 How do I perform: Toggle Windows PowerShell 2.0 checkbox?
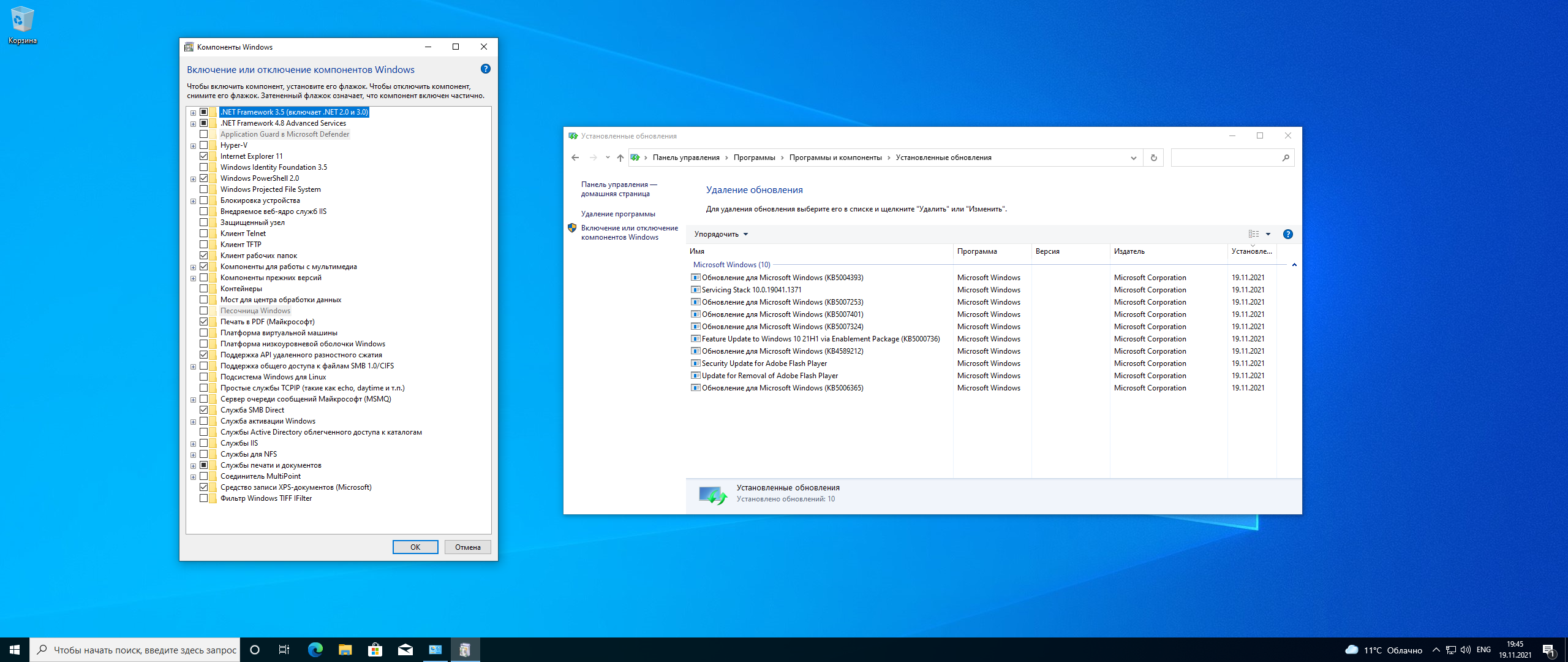(203, 178)
